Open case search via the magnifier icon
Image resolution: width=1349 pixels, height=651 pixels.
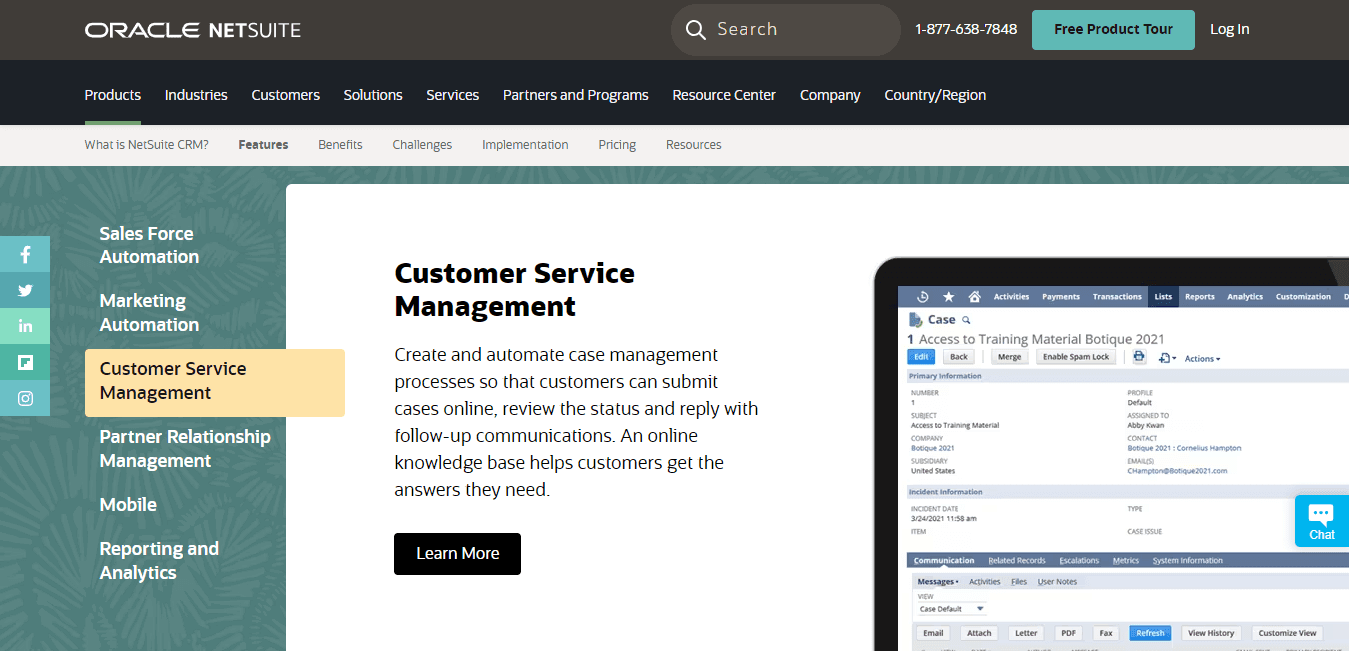(x=966, y=319)
